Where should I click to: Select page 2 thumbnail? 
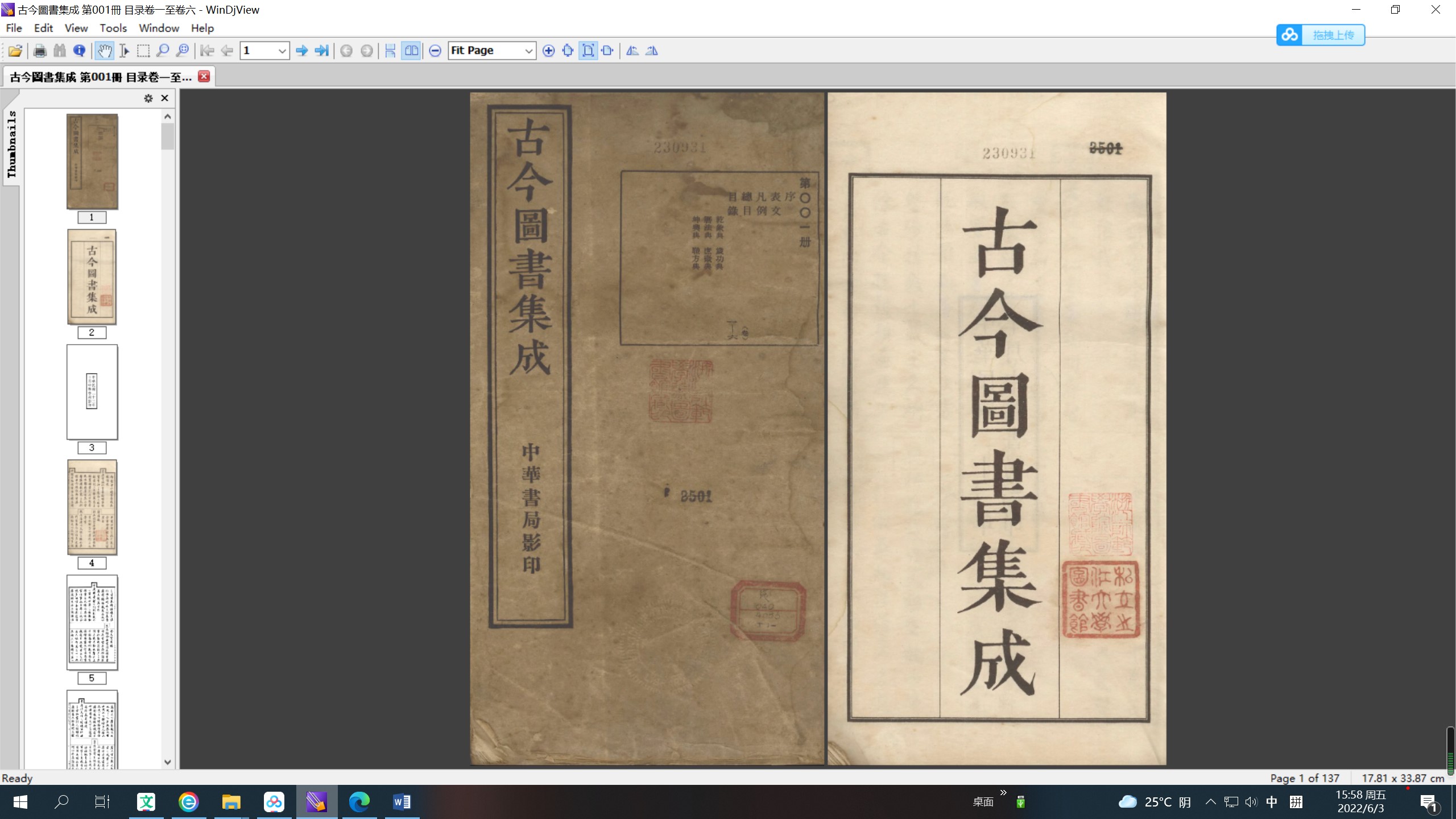pyautogui.click(x=92, y=277)
